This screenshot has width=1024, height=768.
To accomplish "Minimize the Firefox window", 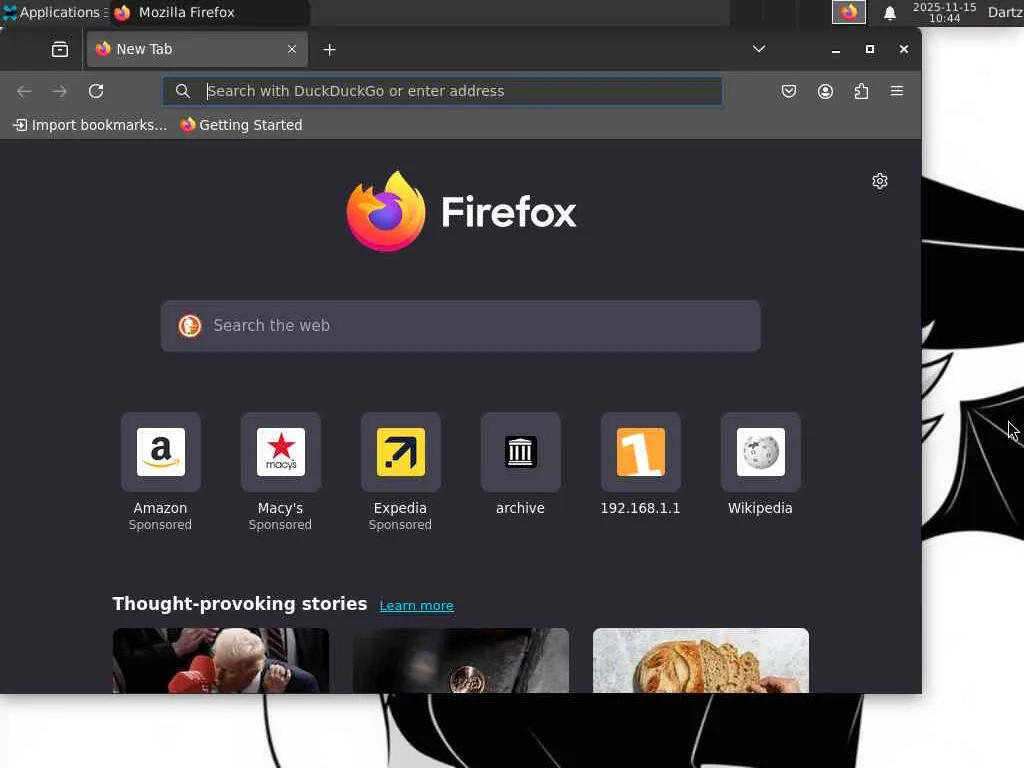I will pos(835,50).
